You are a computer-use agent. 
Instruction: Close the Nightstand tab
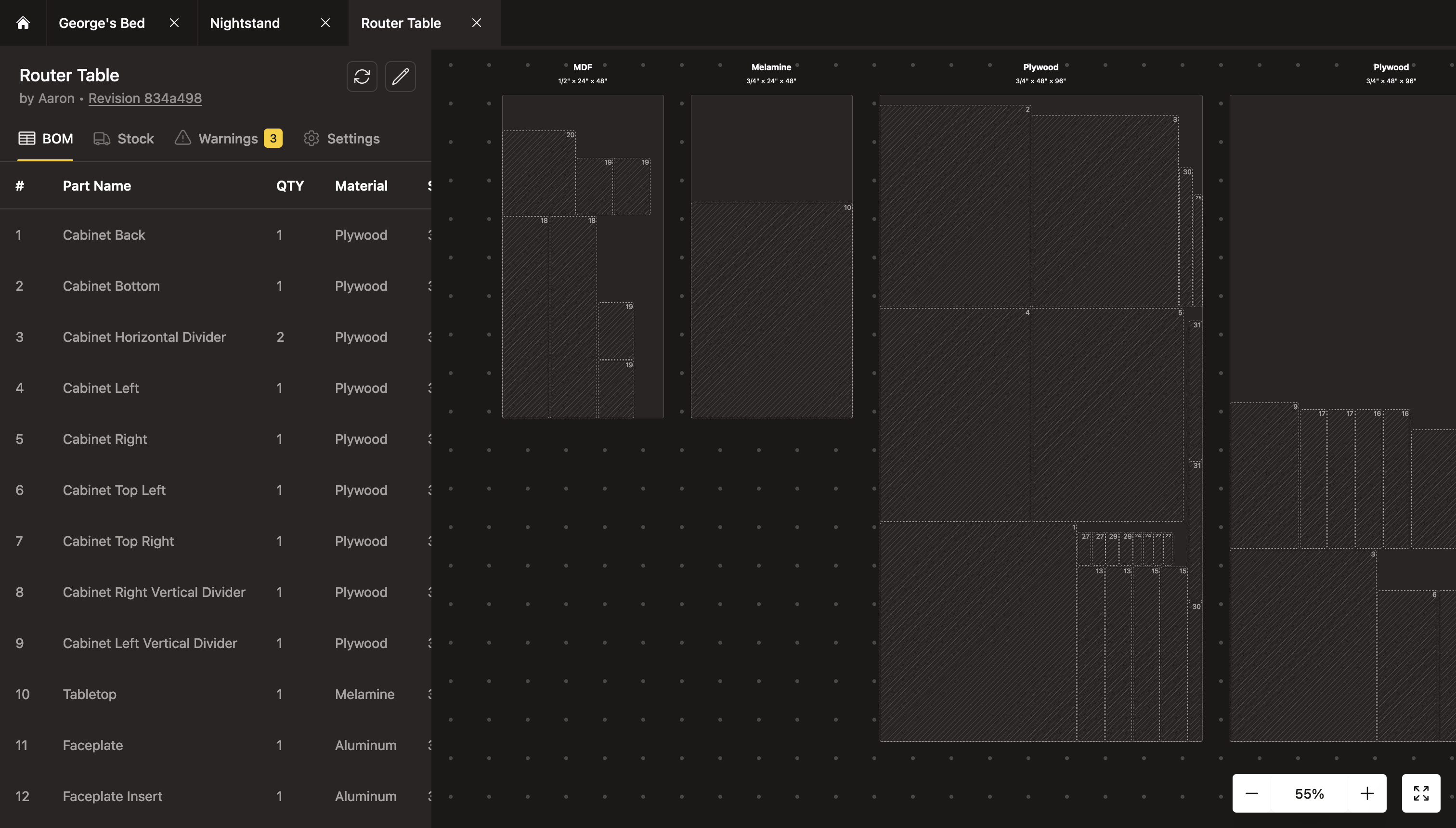(325, 23)
